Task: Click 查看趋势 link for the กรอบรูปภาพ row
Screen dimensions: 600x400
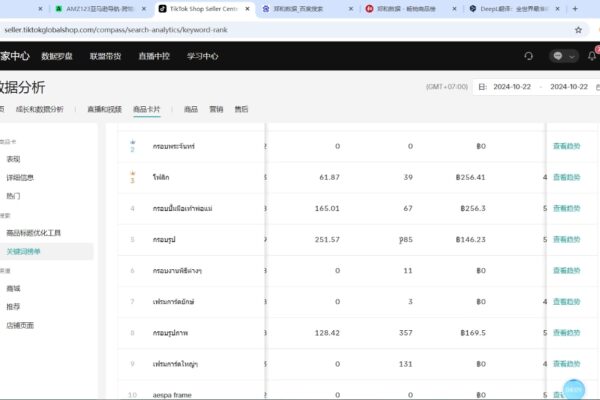Action: click(567, 333)
